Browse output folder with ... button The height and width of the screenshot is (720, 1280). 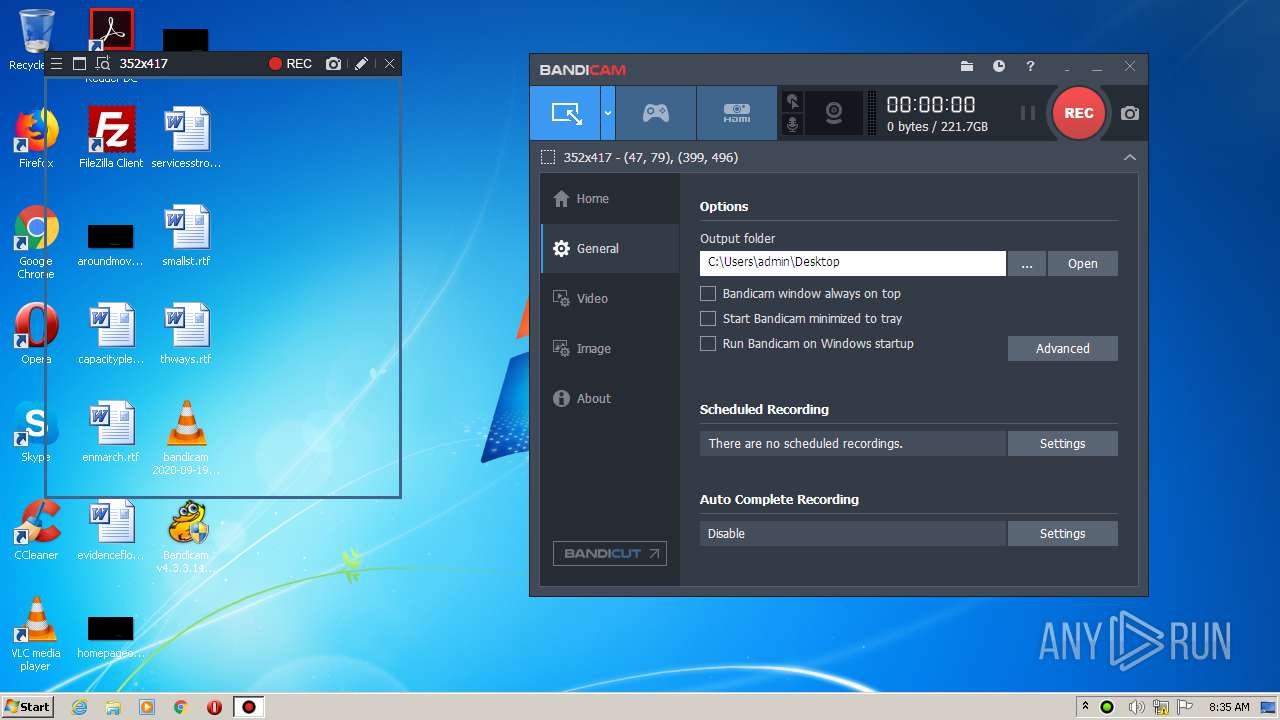(1027, 263)
